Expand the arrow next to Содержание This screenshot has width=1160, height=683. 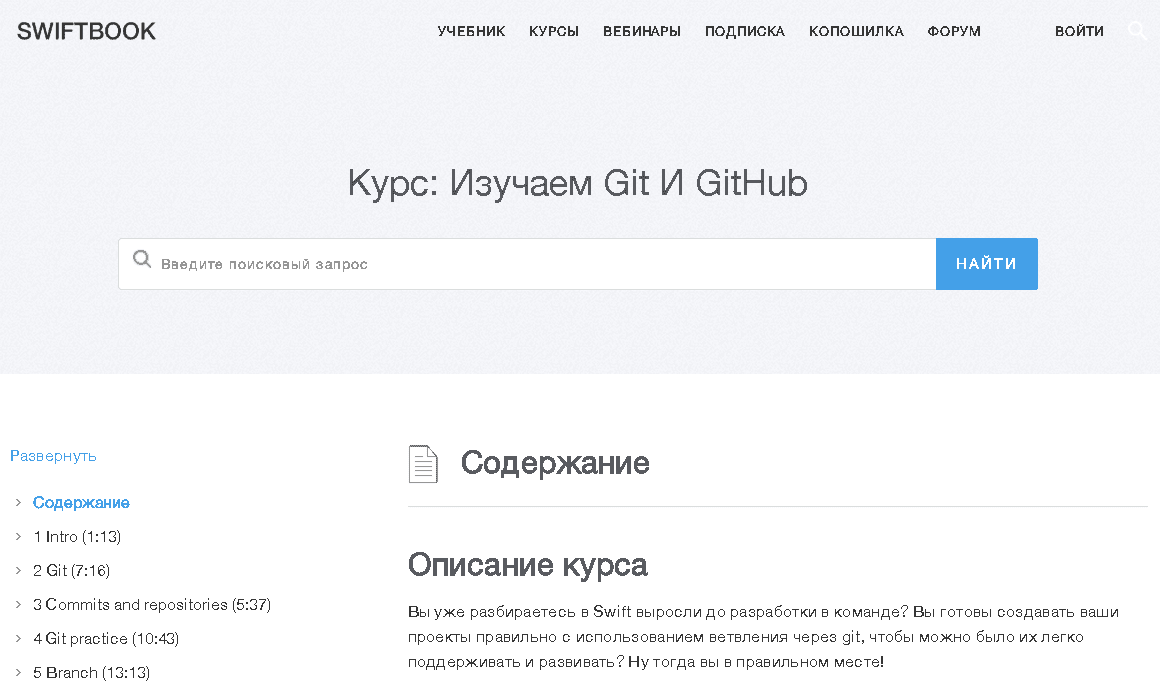pyautogui.click(x=18, y=503)
